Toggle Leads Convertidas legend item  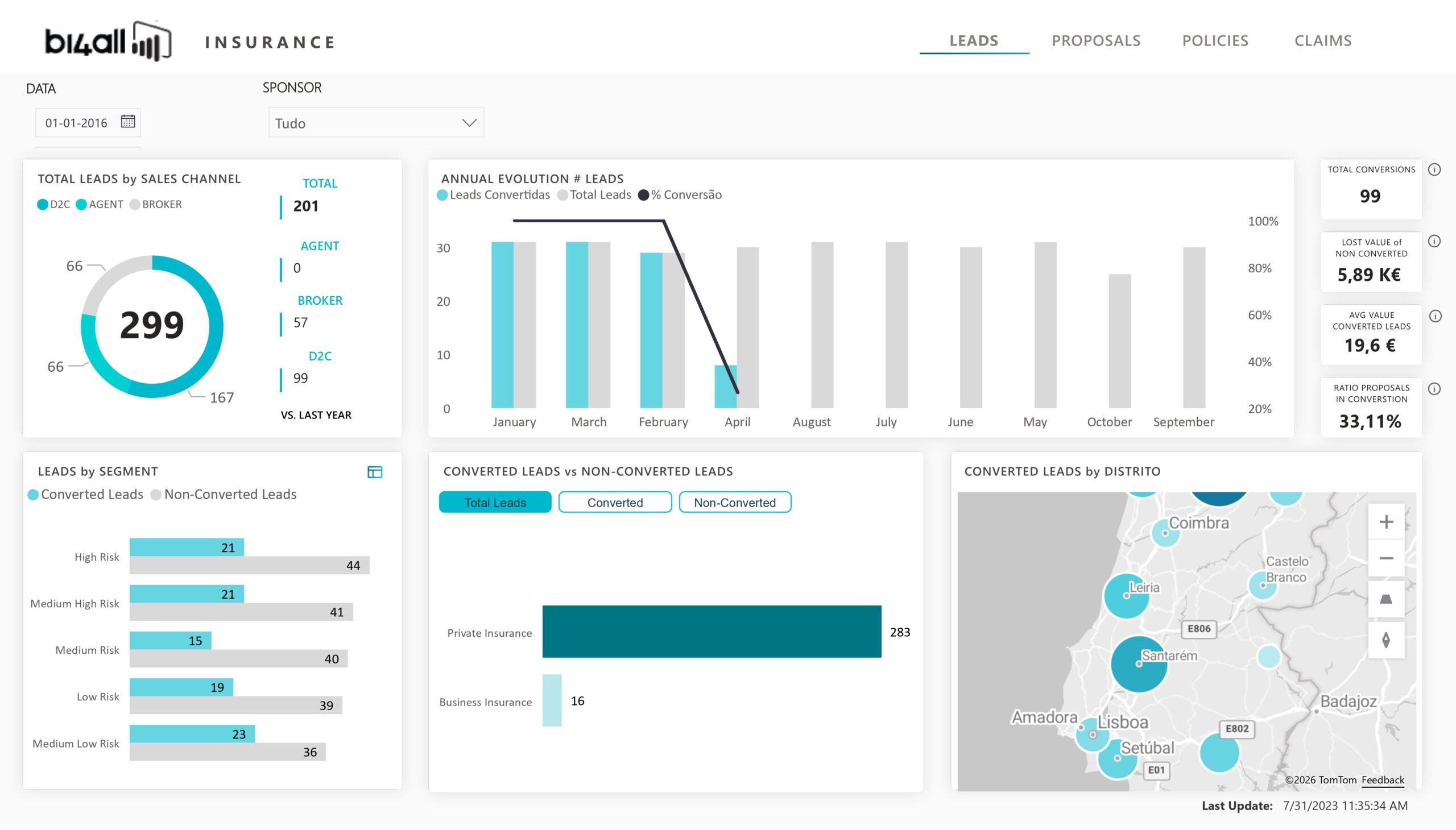493,195
